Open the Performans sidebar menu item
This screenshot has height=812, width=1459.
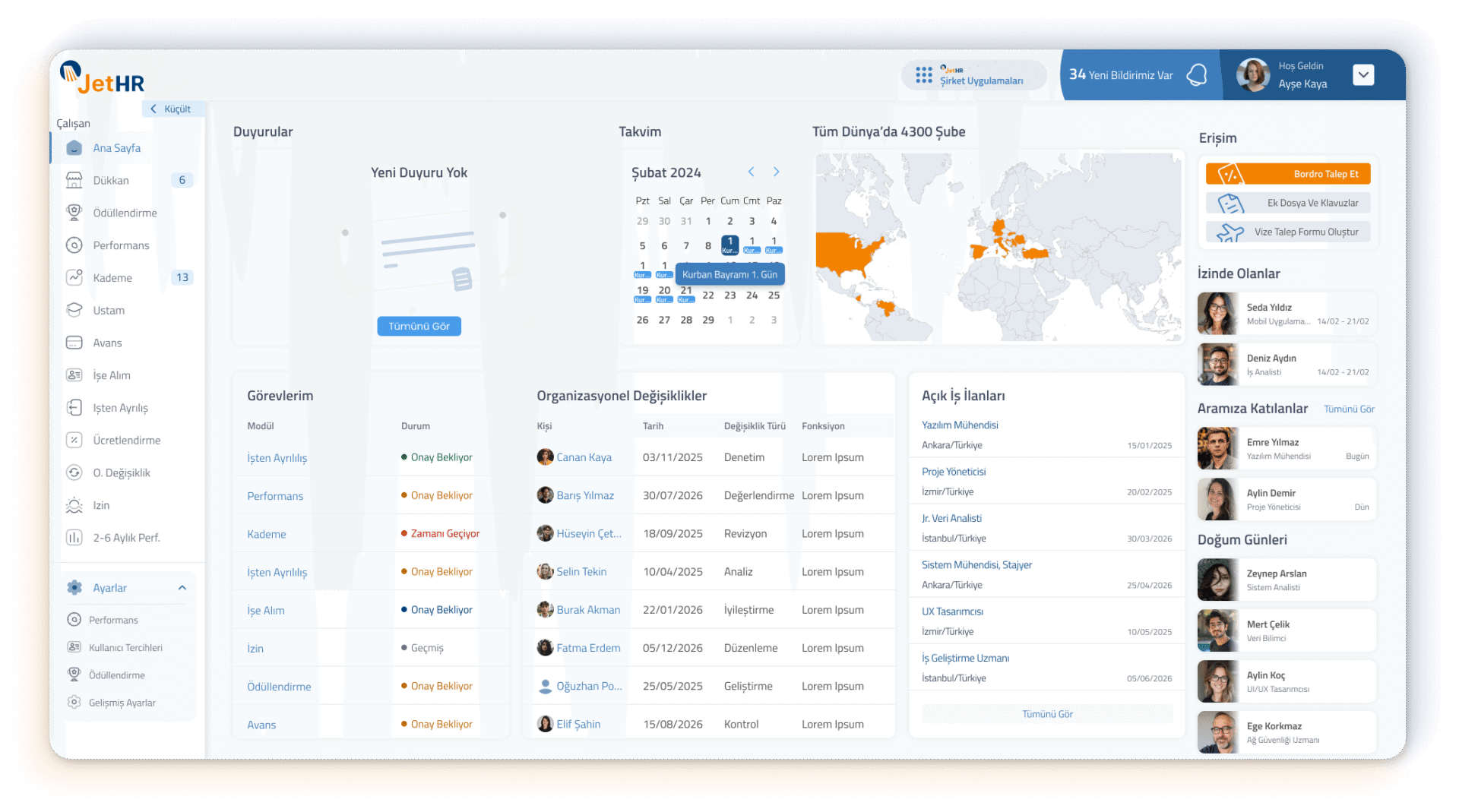click(121, 245)
